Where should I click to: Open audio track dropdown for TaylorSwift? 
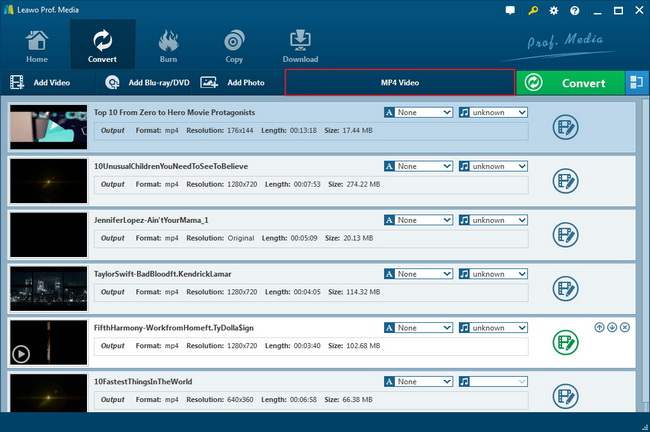pos(493,274)
